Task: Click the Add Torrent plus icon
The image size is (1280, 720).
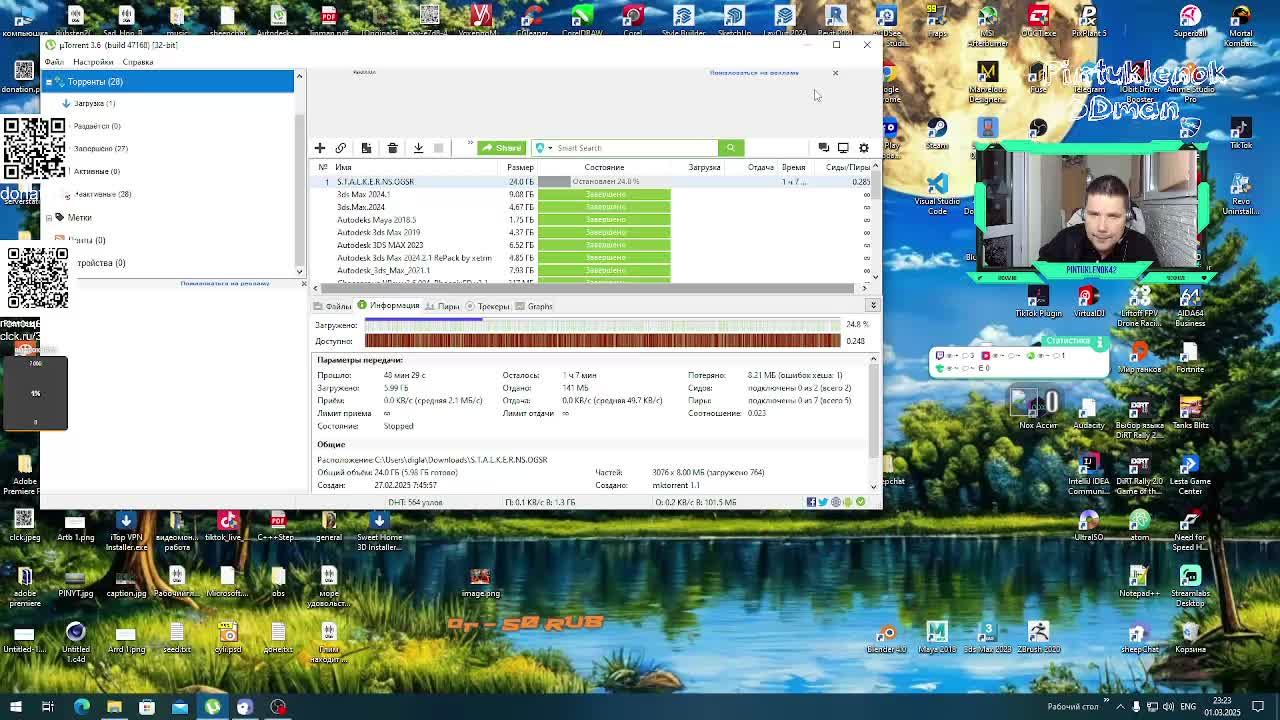Action: 320,148
